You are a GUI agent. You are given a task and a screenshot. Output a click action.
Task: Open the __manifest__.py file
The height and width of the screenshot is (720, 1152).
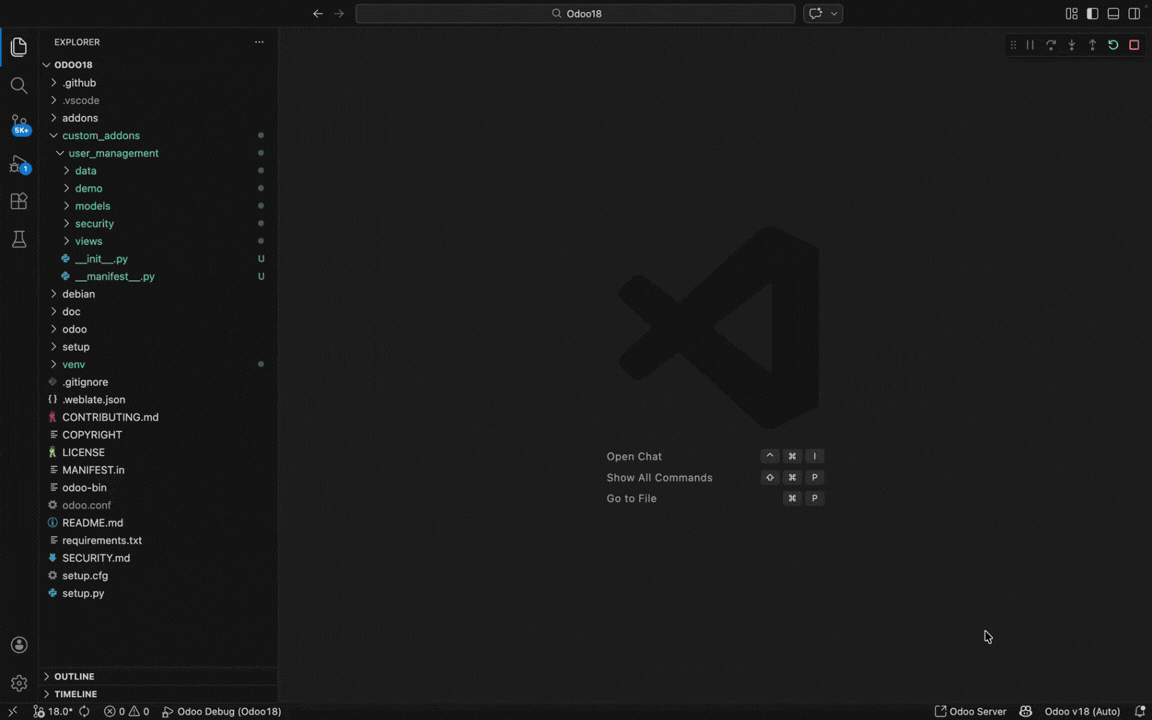coord(158,277)
